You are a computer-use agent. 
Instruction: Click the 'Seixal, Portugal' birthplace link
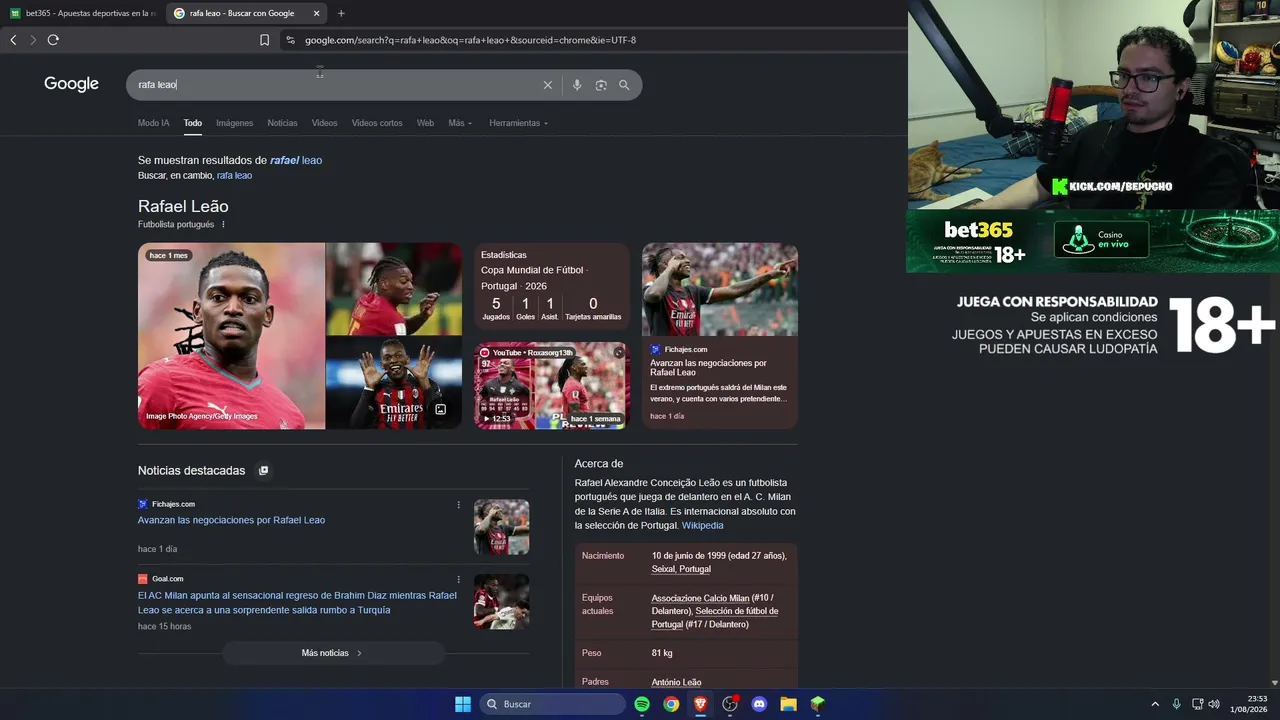(x=681, y=569)
